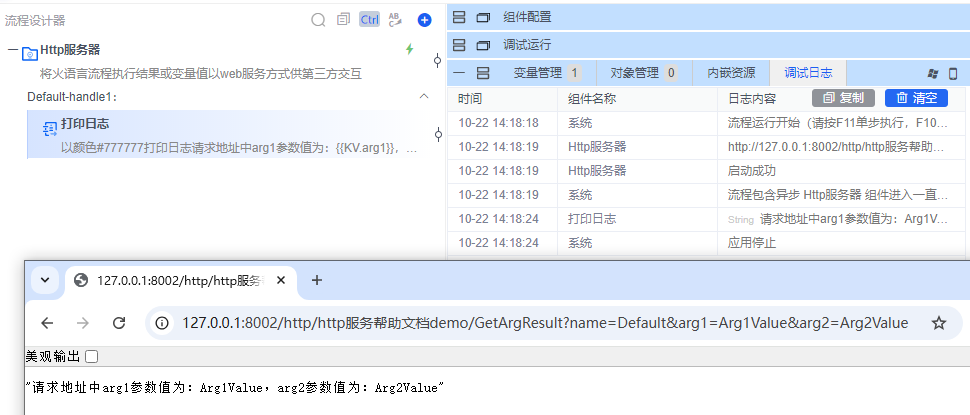The width and height of the screenshot is (970, 415).
Task: Select the 应用停止 log row
Action: coord(706,243)
